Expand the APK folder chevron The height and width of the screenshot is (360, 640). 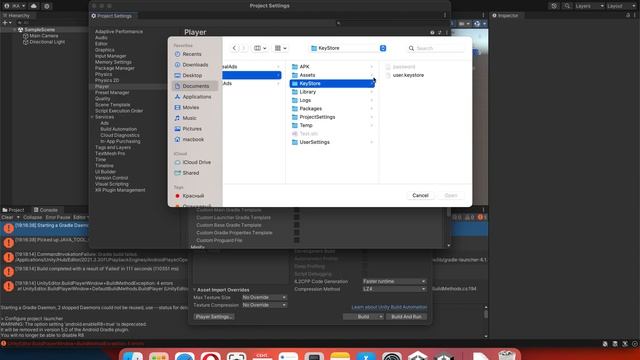tap(371, 67)
